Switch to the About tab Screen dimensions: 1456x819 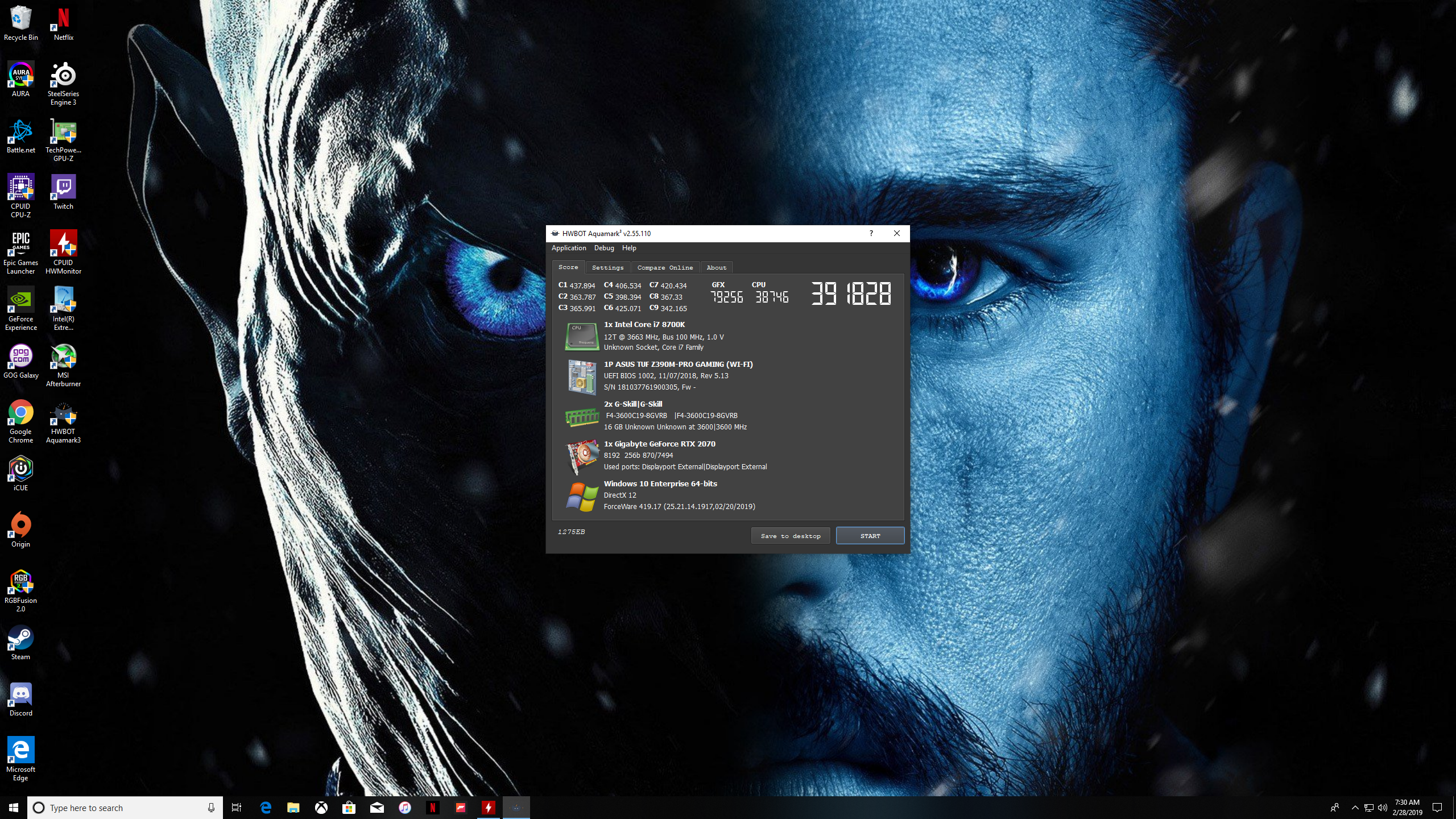pyautogui.click(x=717, y=267)
